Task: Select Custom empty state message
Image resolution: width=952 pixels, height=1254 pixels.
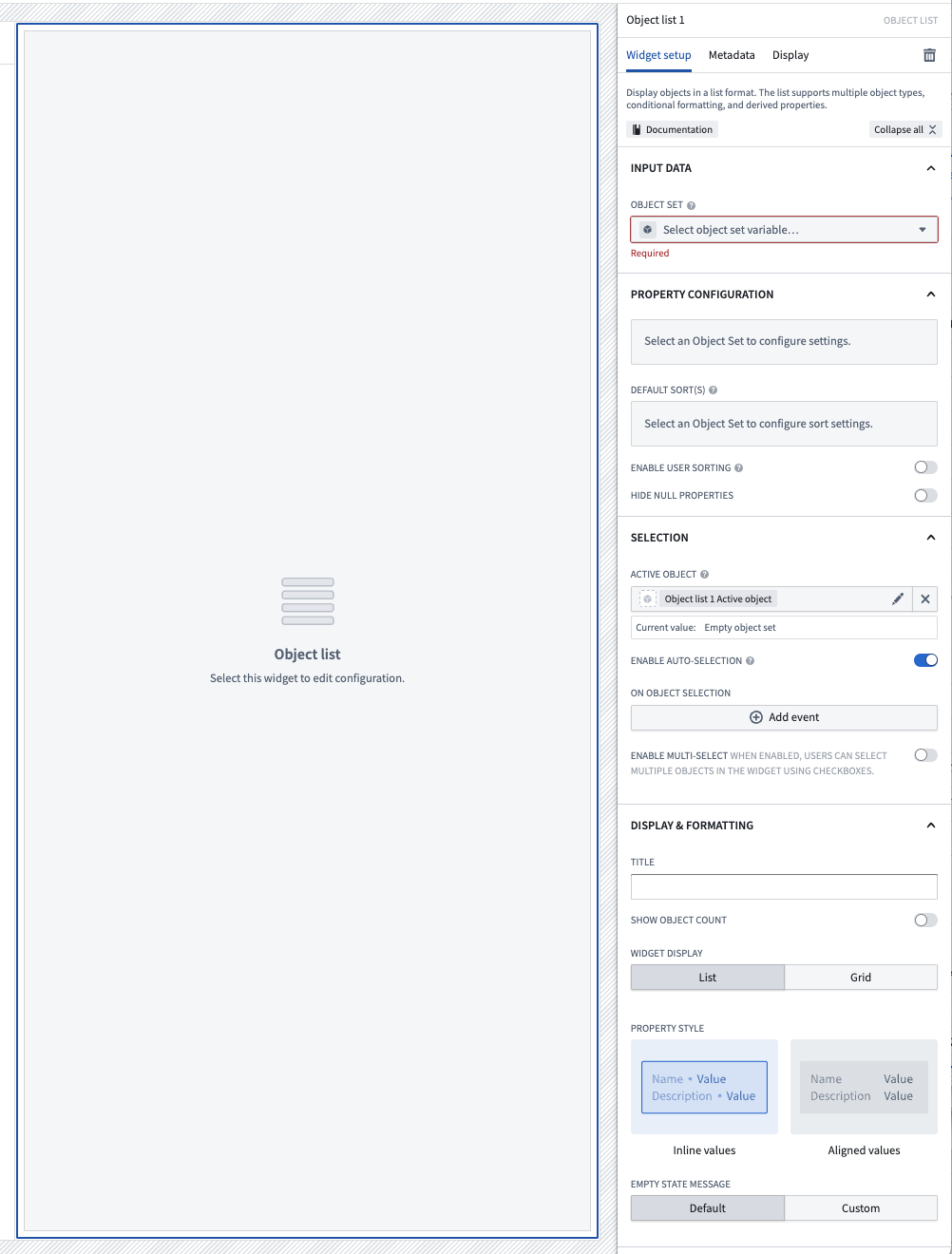Action: 861,1208
